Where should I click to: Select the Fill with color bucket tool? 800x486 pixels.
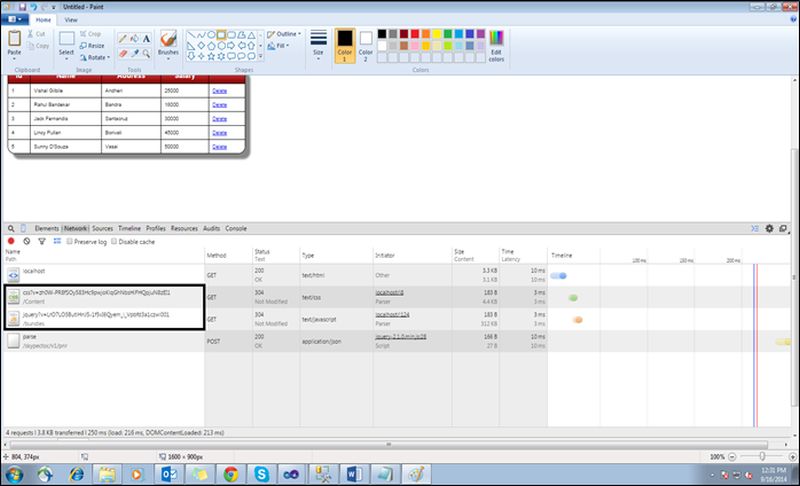[134, 39]
